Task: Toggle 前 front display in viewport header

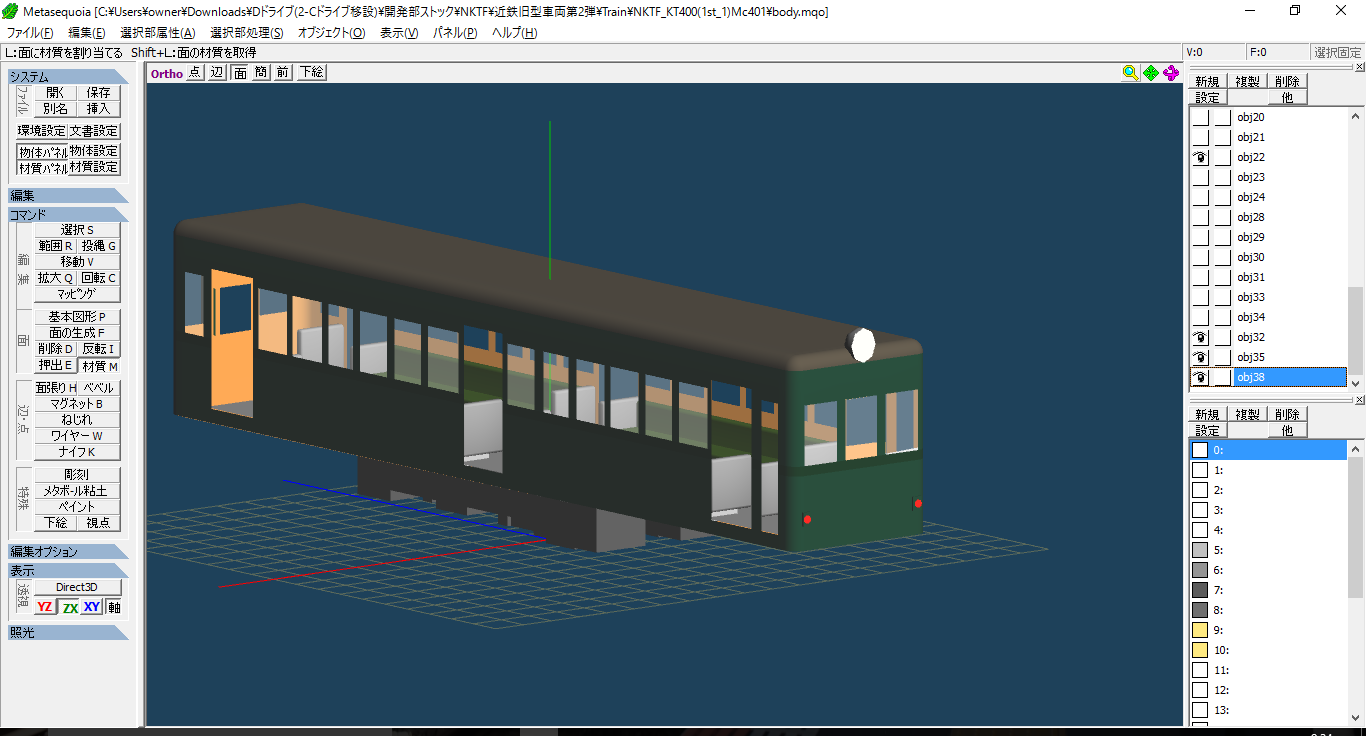Action: click(283, 73)
